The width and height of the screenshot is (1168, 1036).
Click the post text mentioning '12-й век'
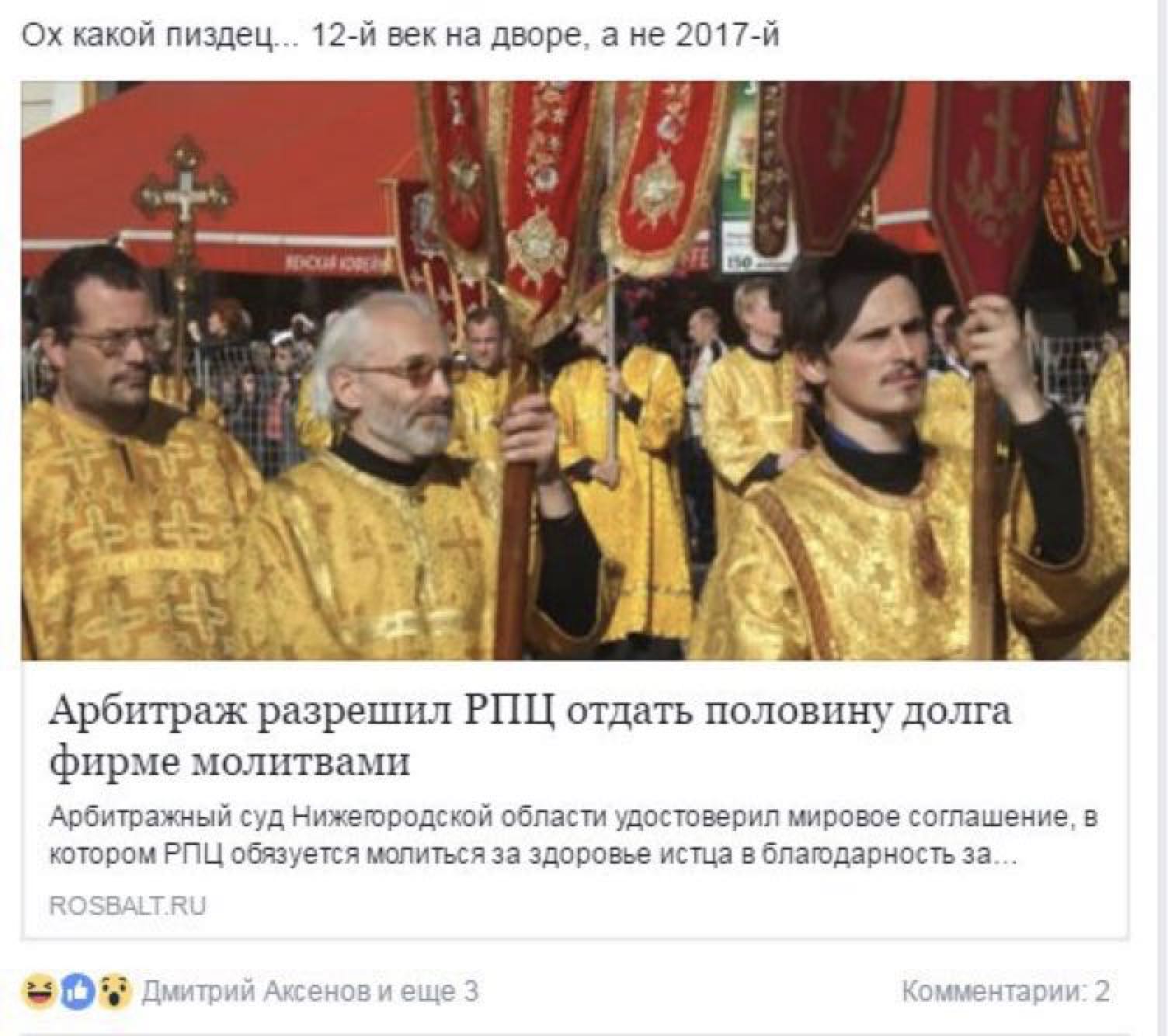(399, 36)
